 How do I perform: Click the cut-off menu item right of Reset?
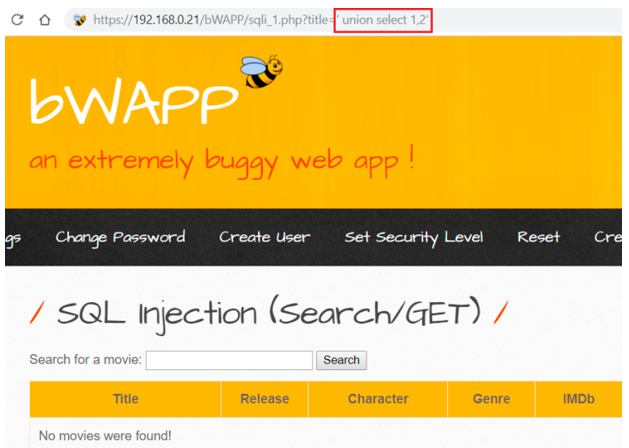(606, 237)
